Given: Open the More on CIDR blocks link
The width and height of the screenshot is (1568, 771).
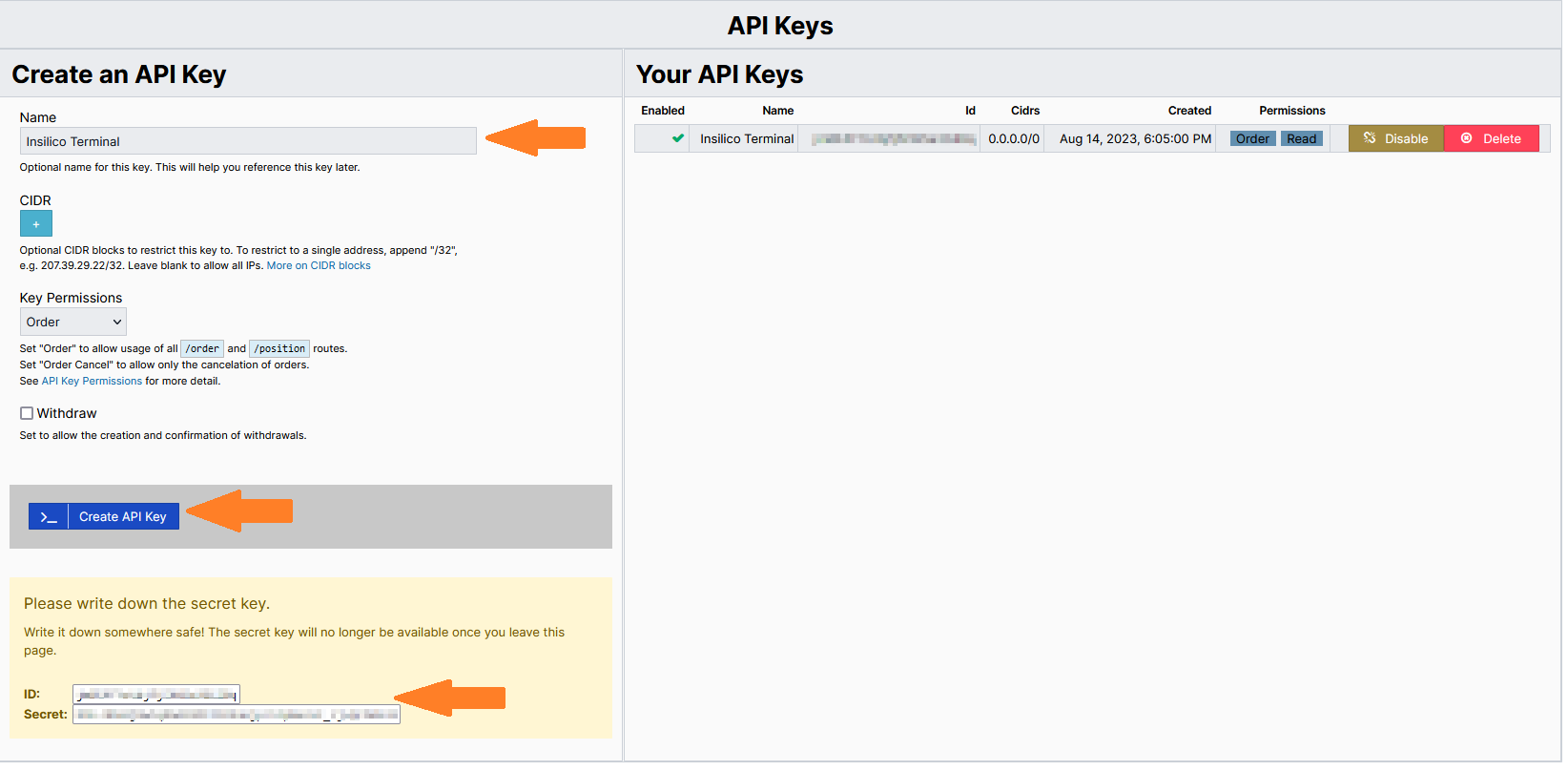Looking at the screenshot, I should [319, 266].
